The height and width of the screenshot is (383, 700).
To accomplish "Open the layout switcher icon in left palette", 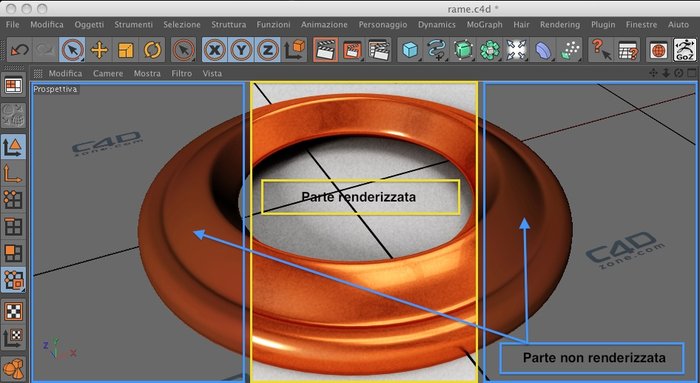I will (13, 86).
